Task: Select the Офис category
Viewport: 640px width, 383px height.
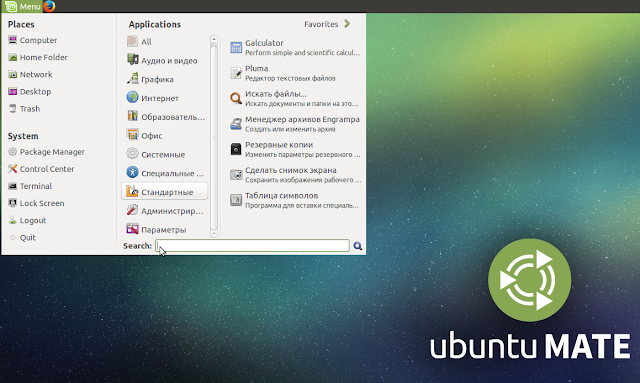Action: [x=164, y=136]
